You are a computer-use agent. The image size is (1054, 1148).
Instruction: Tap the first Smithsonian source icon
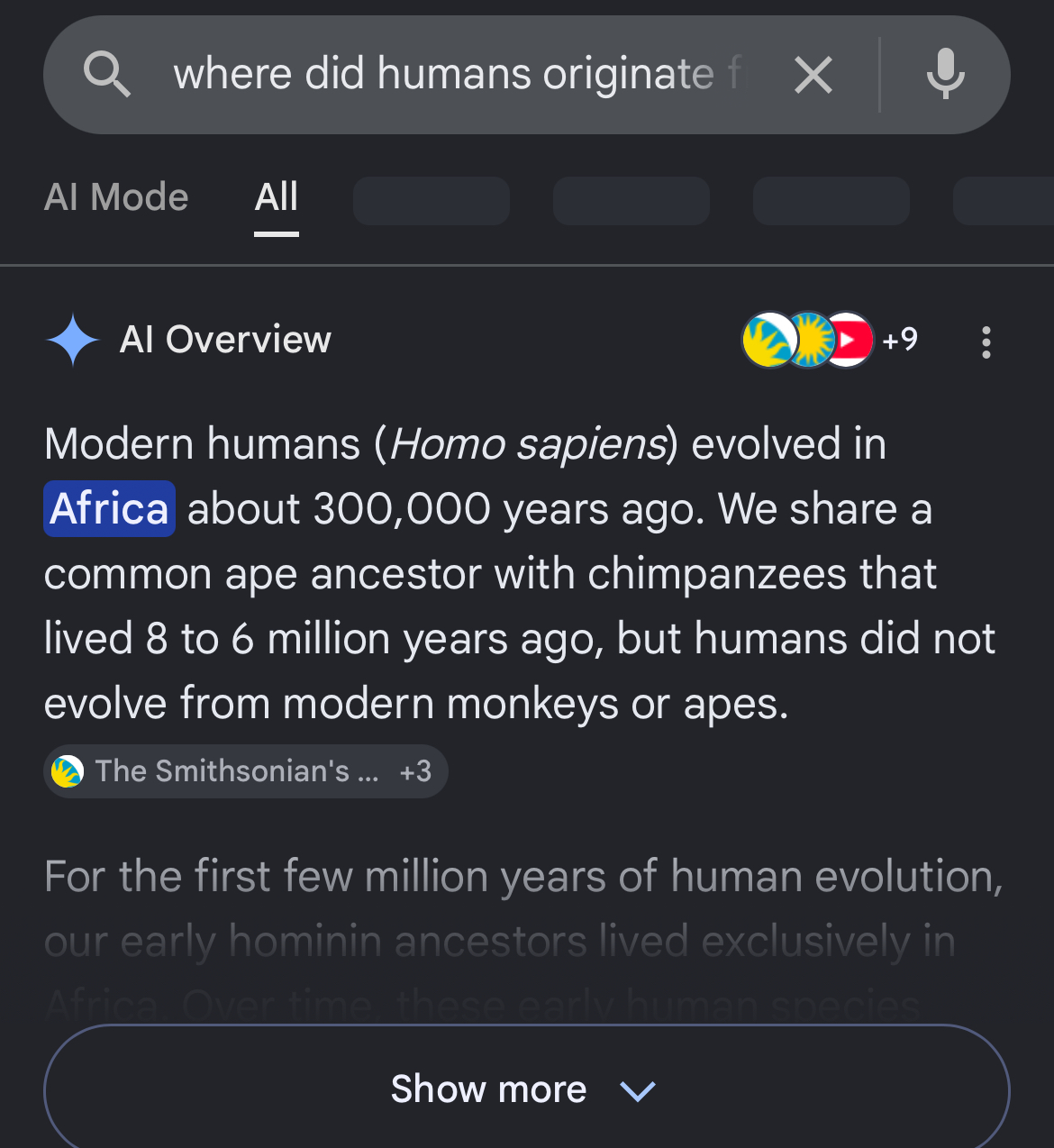pyautogui.click(x=767, y=341)
